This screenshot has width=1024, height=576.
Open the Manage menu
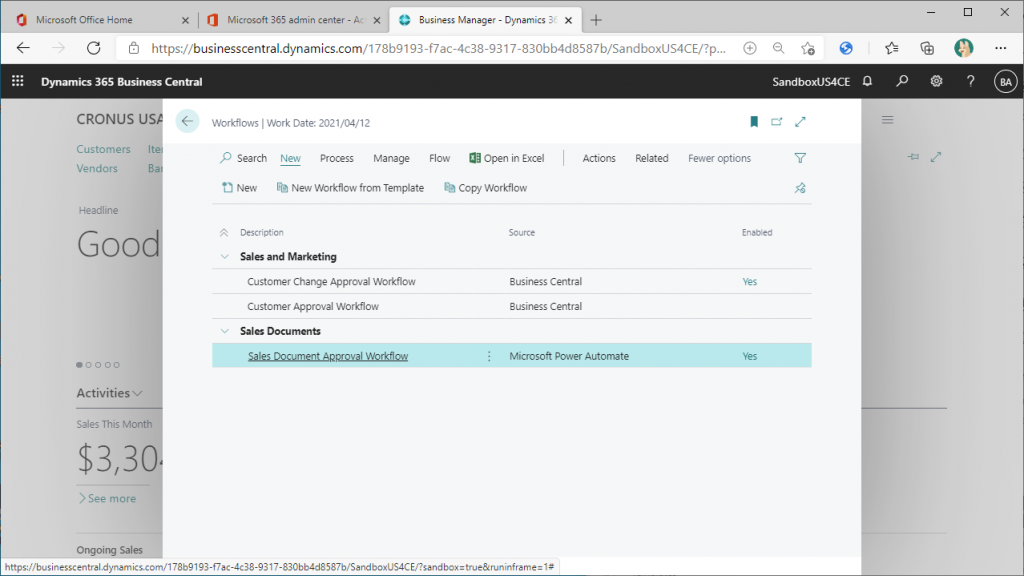point(391,158)
